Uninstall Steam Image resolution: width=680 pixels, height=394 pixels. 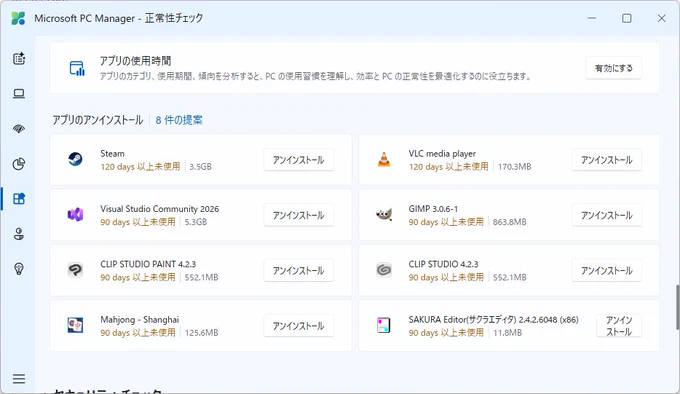[298, 160]
